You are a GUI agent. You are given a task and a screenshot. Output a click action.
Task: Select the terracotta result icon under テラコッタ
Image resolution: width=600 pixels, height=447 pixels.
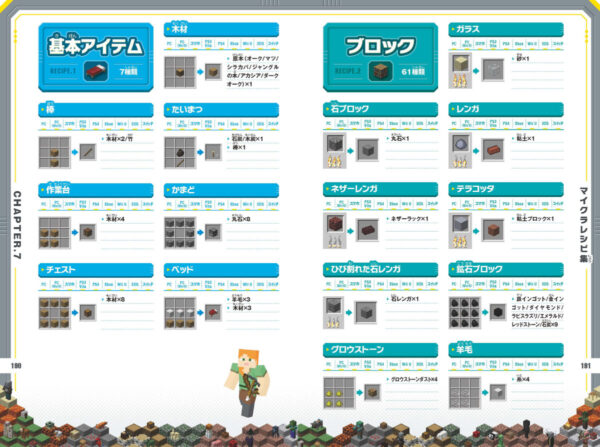click(493, 230)
